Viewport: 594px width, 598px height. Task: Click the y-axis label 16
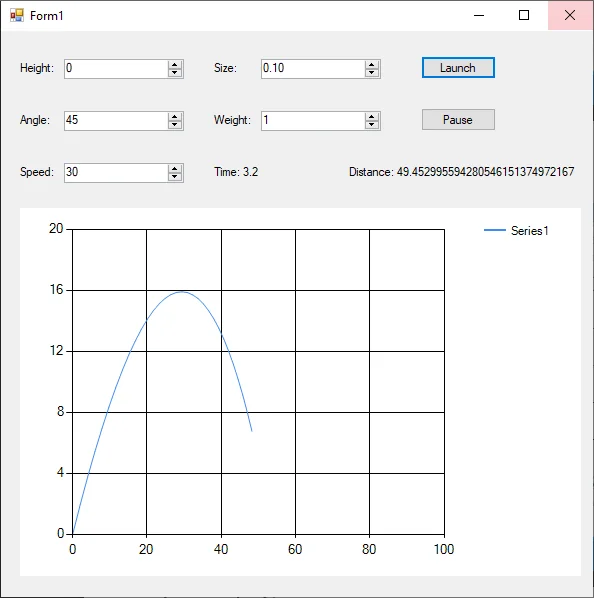pos(56,290)
